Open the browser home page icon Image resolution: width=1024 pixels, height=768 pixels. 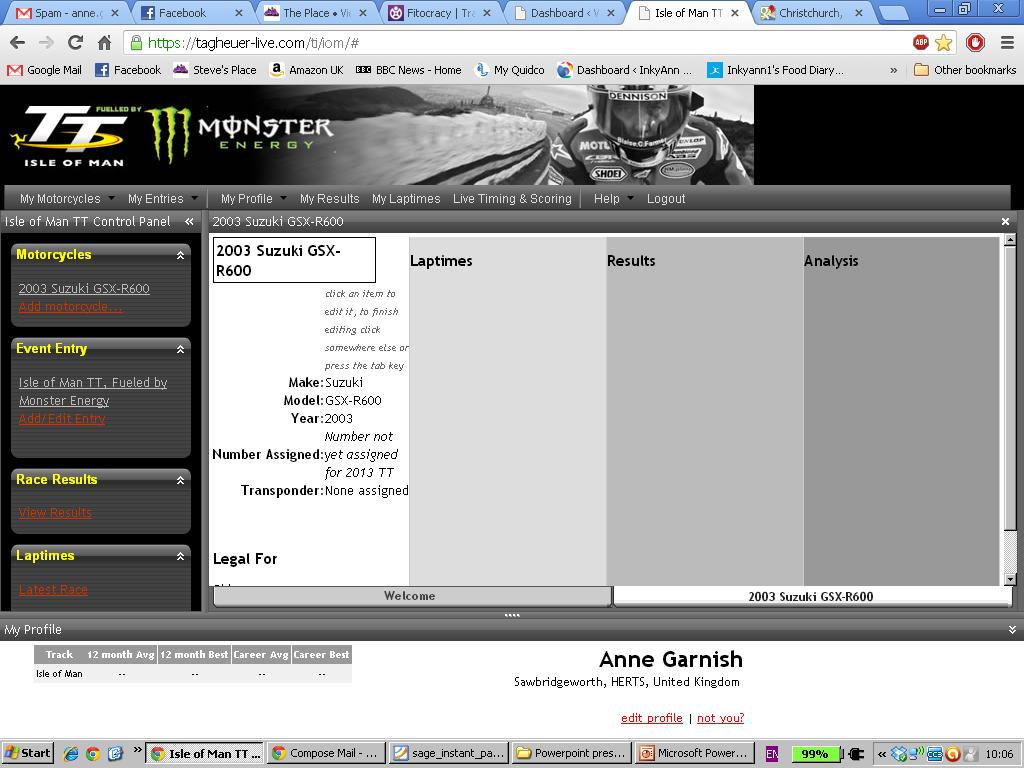click(x=104, y=43)
